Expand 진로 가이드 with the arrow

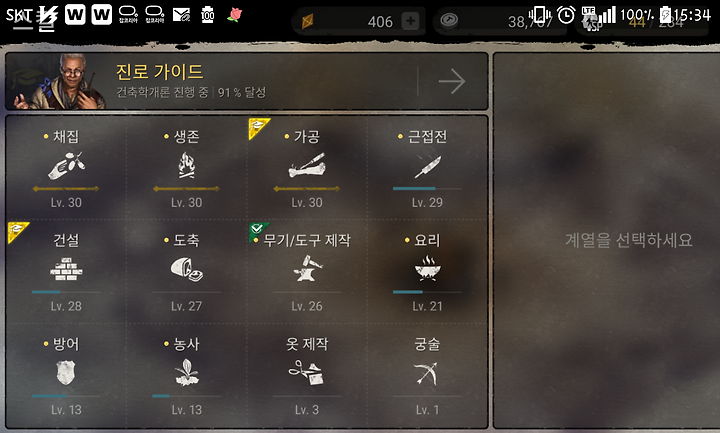coord(452,81)
